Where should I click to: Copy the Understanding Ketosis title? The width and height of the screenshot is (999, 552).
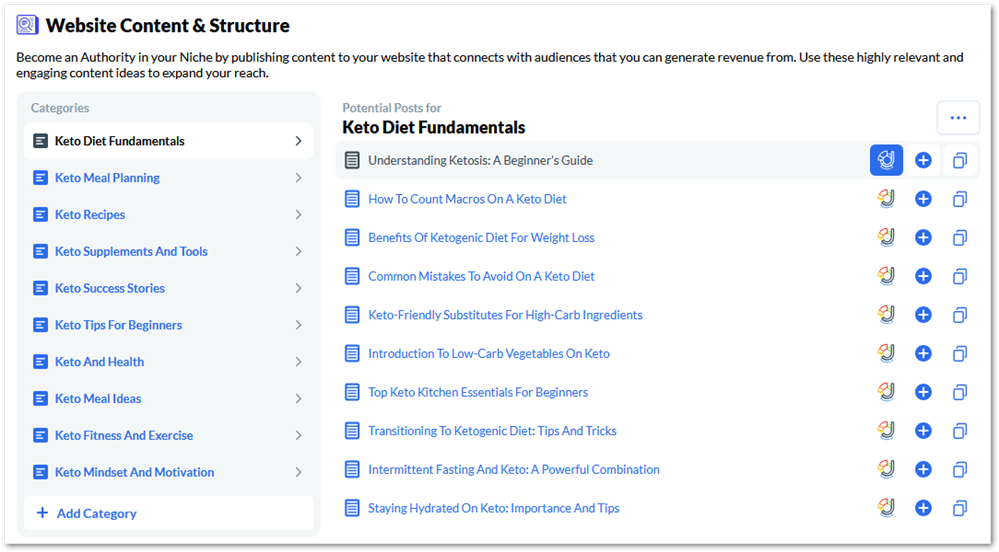960,161
